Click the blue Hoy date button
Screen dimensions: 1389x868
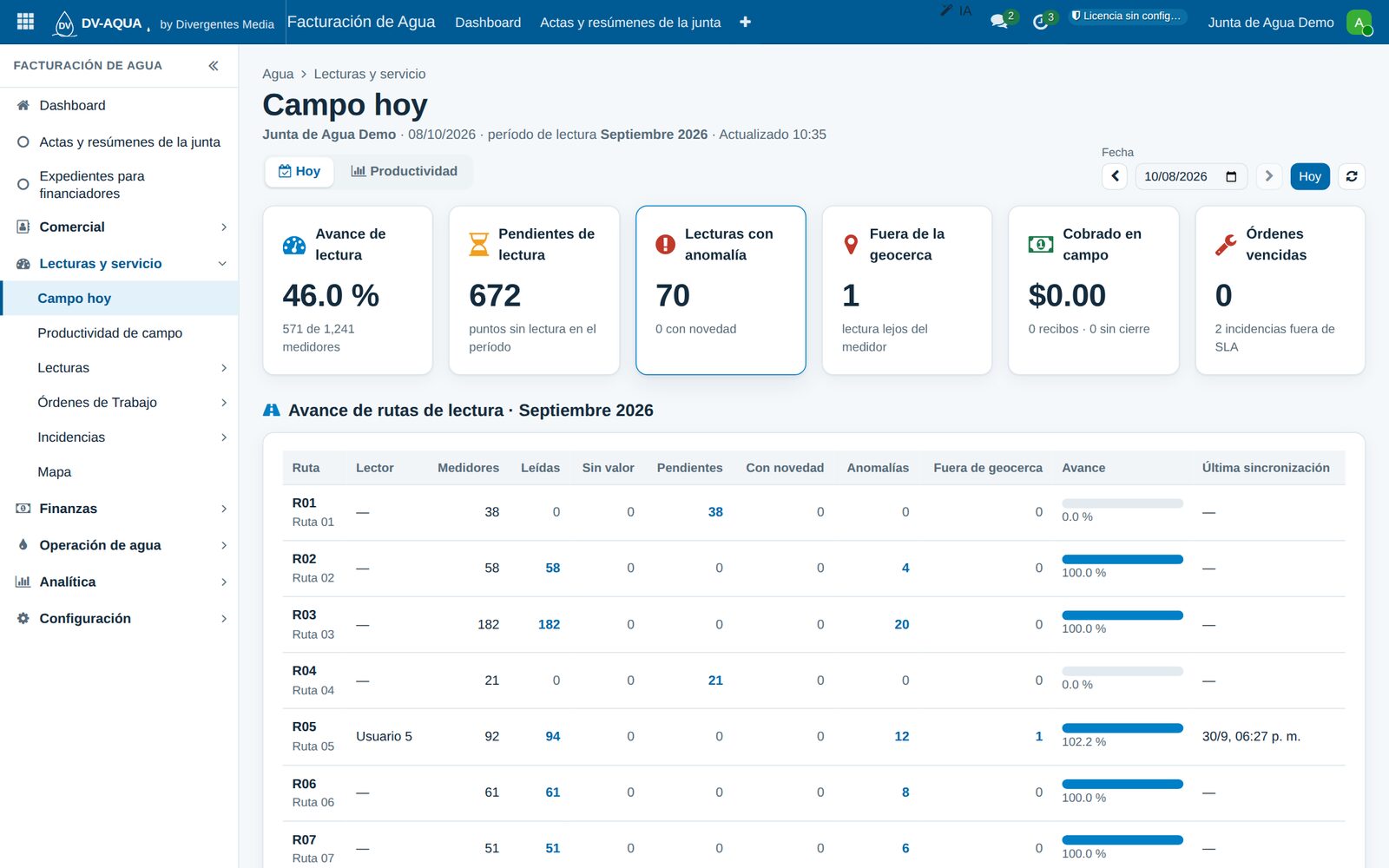point(1310,176)
